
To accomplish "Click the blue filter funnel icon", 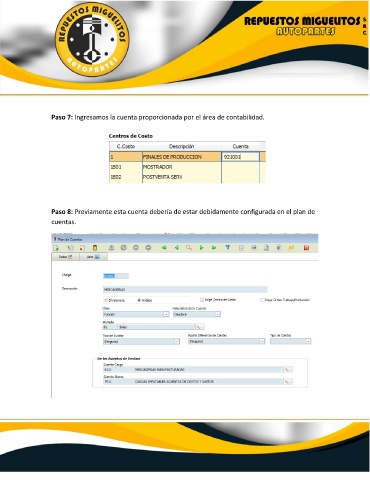I will coord(228,248).
